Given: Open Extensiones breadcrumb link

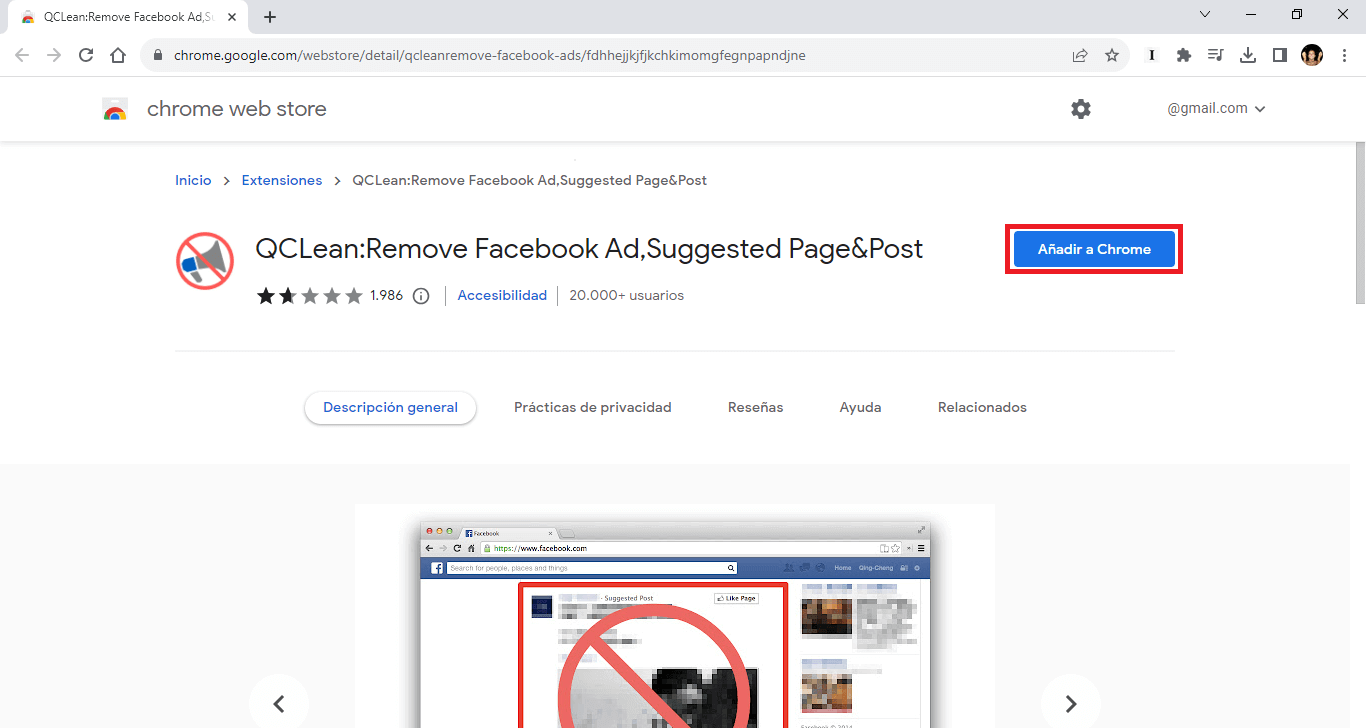Looking at the screenshot, I should 282,181.
